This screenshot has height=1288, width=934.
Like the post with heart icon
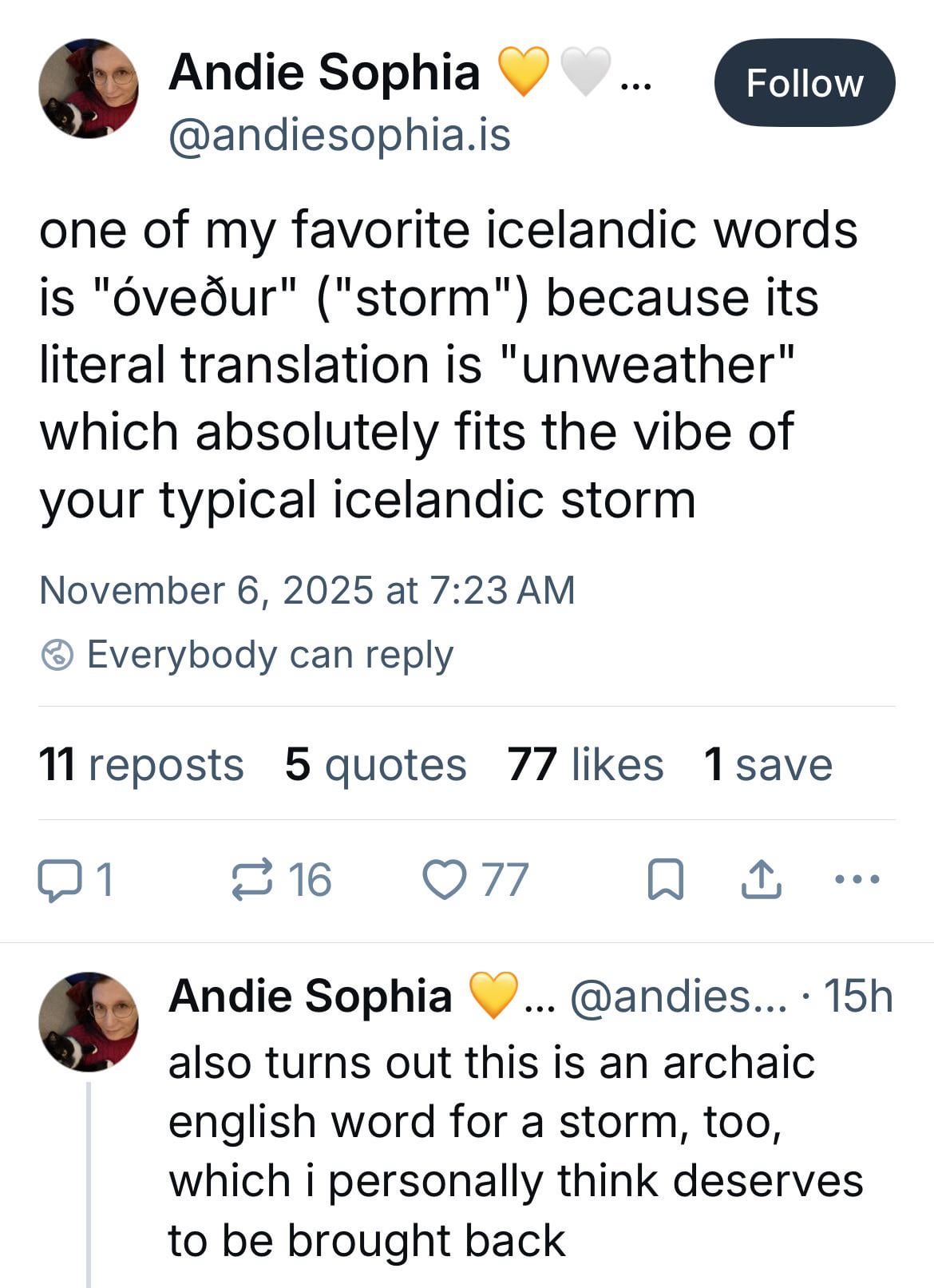tap(443, 881)
